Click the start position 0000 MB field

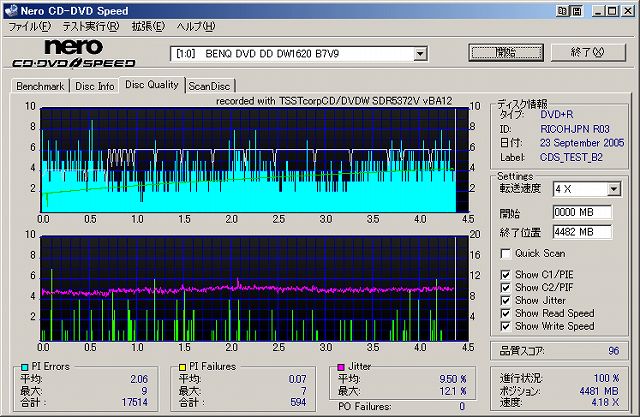[582, 212]
